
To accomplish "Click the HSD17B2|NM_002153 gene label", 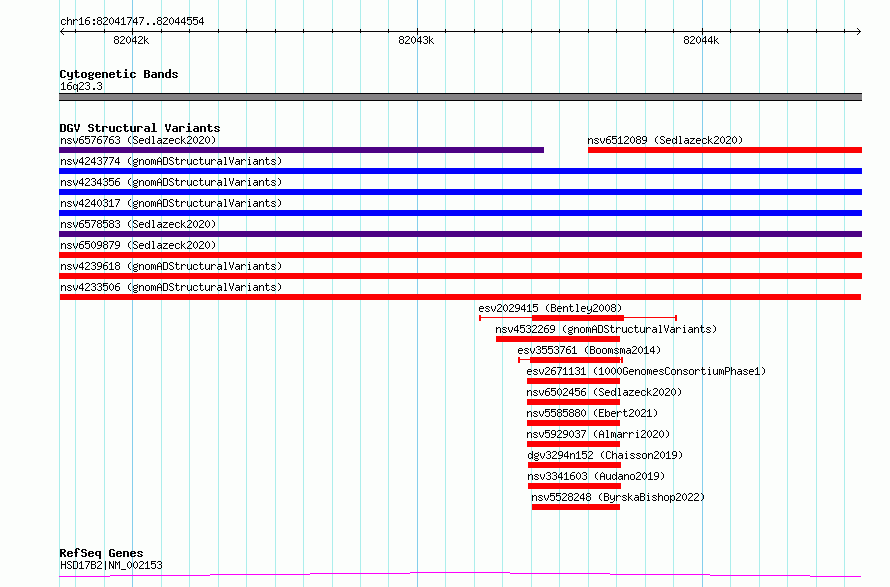I will tap(111, 565).
